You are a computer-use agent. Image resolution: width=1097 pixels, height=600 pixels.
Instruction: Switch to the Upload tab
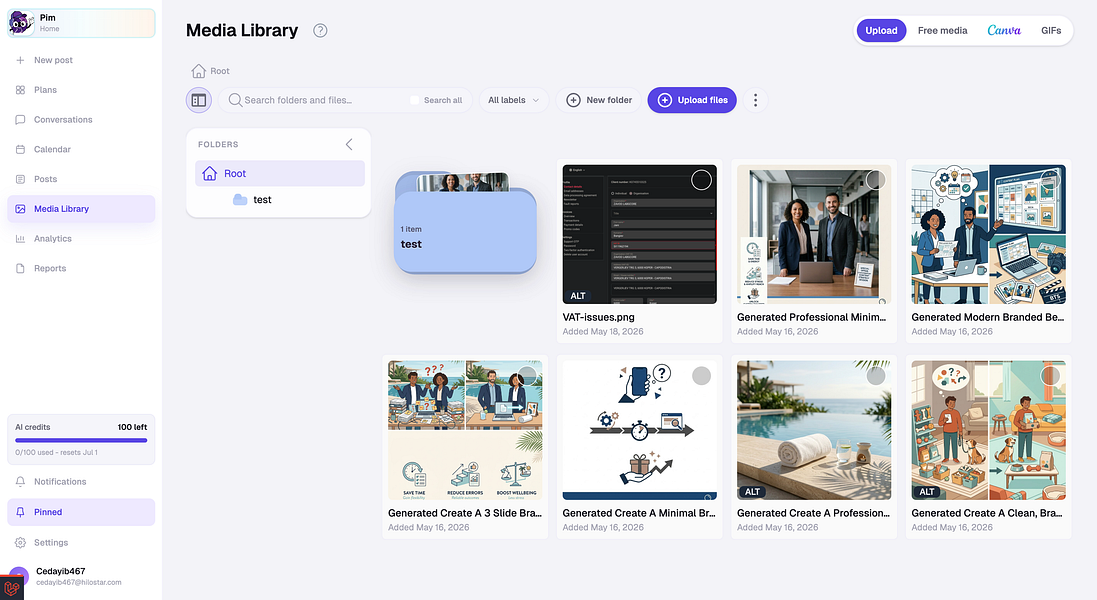(x=881, y=30)
